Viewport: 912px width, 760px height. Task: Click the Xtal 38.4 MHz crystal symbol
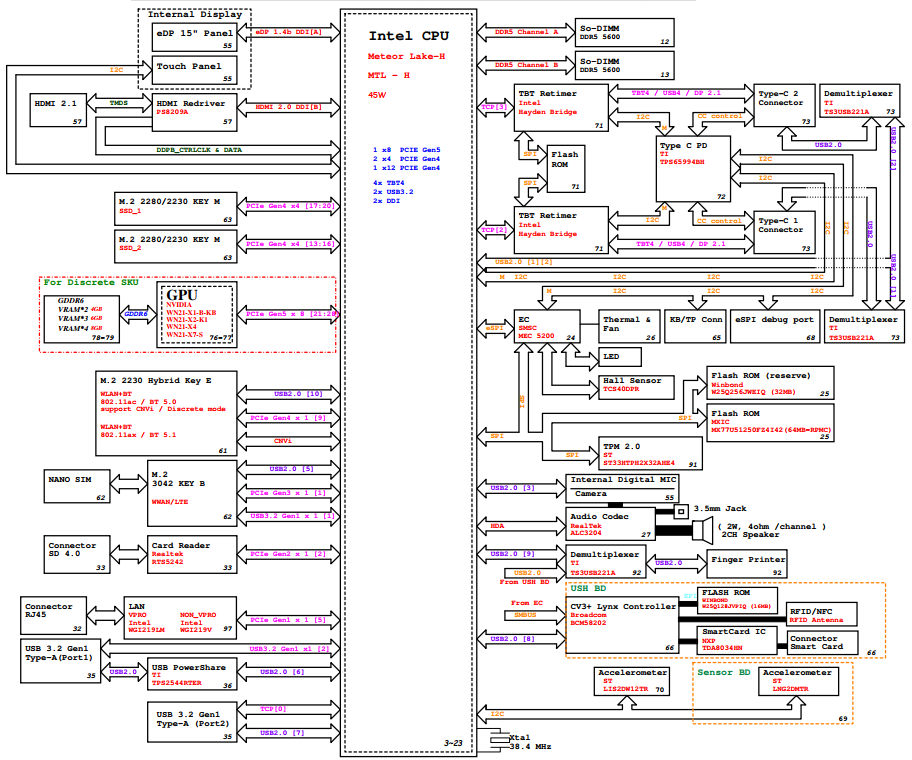pyautogui.click(x=499, y=739)
